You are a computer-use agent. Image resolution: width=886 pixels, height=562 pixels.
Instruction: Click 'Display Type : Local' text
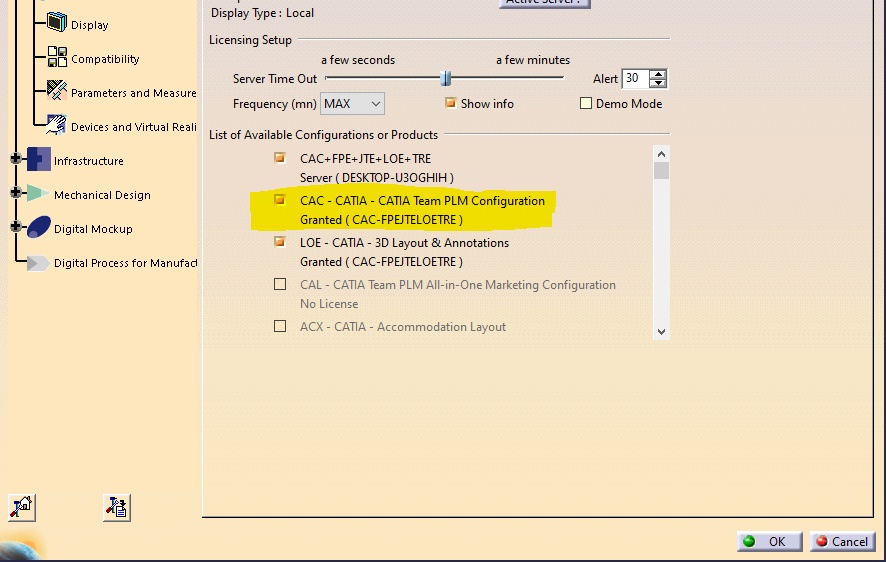(262, 13)
